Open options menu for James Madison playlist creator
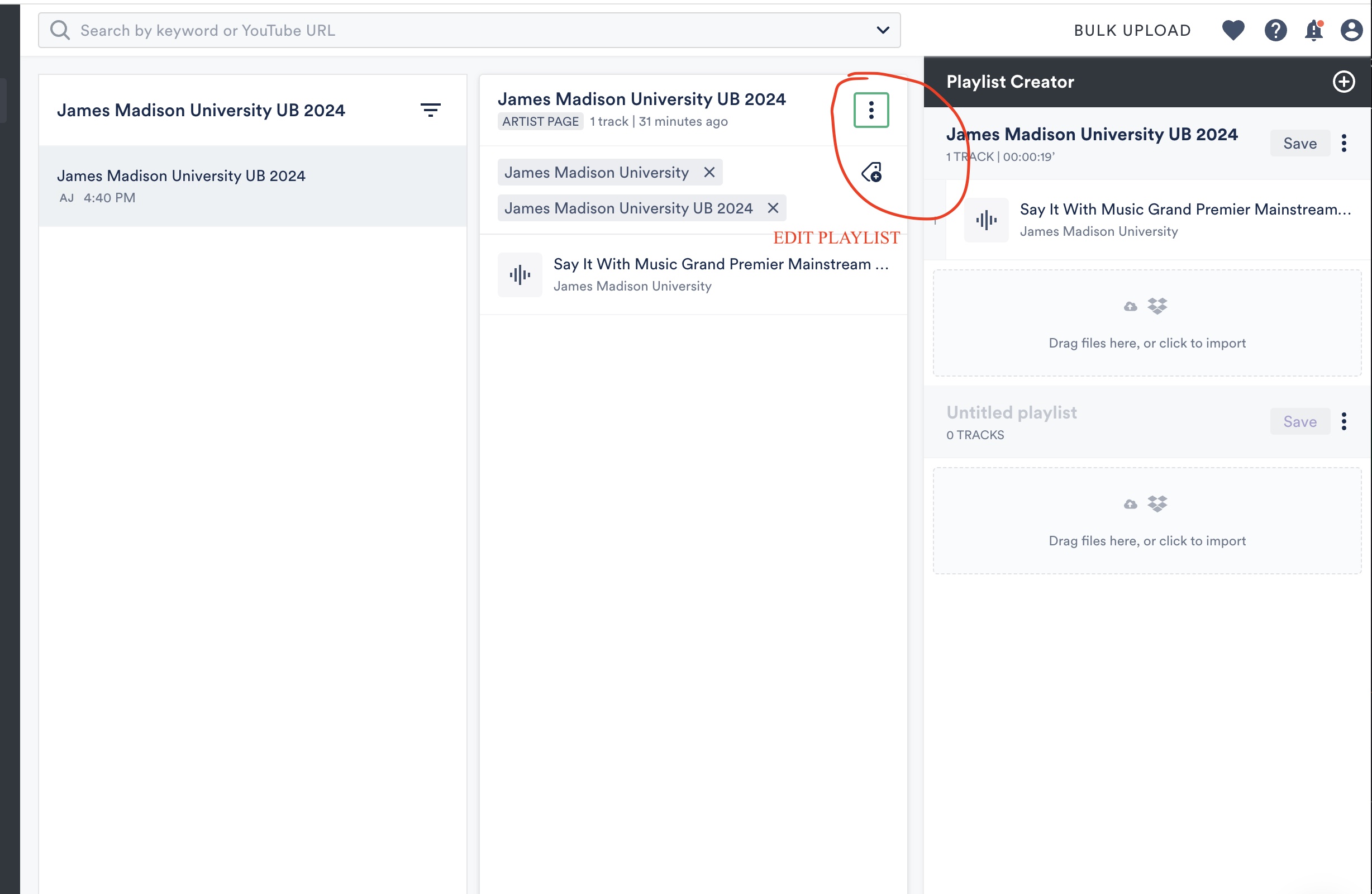Viewport: 1372px width, 894px height. click(1344, 143)
